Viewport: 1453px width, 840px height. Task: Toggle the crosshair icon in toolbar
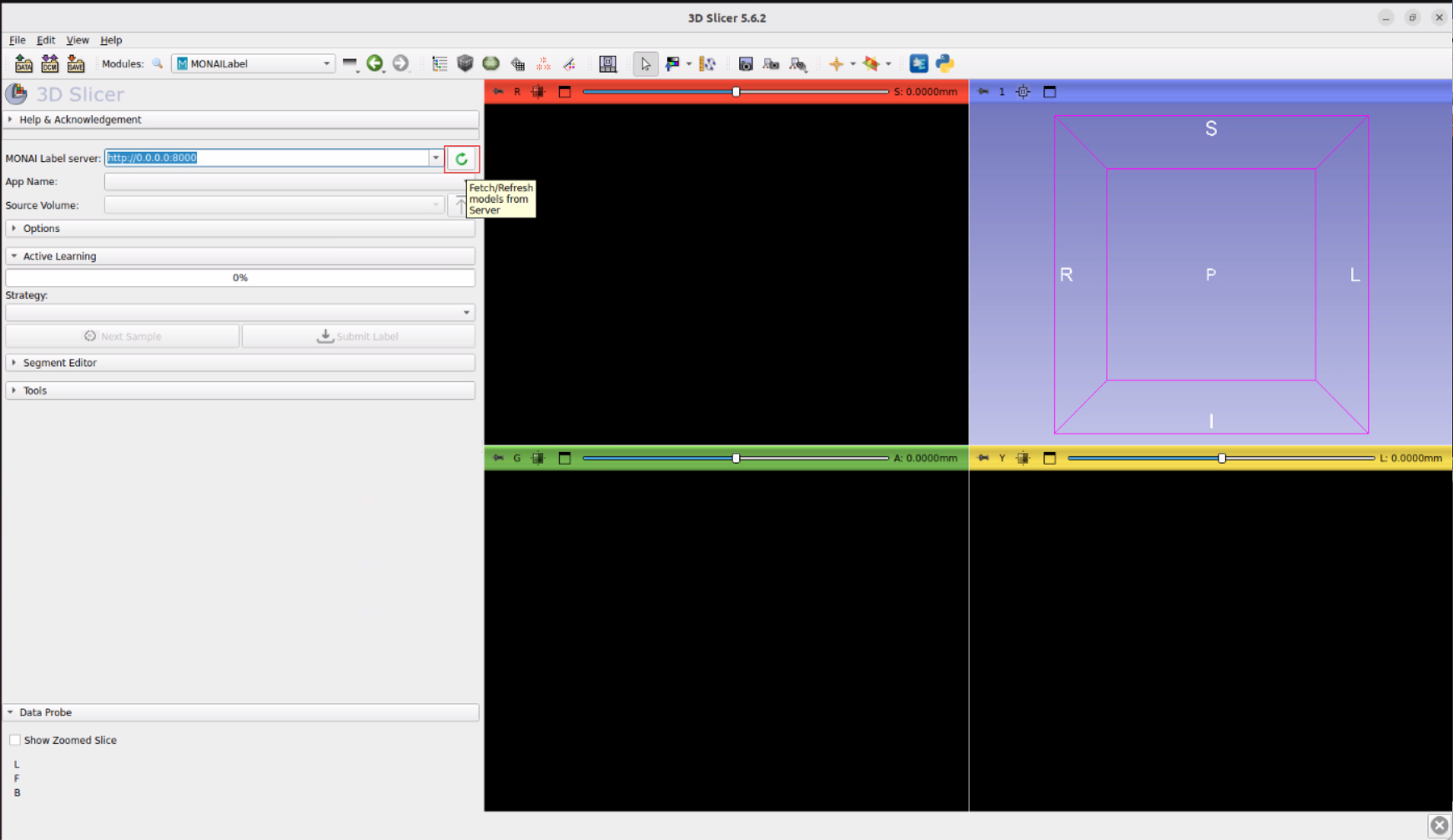[x=836, y=63]
